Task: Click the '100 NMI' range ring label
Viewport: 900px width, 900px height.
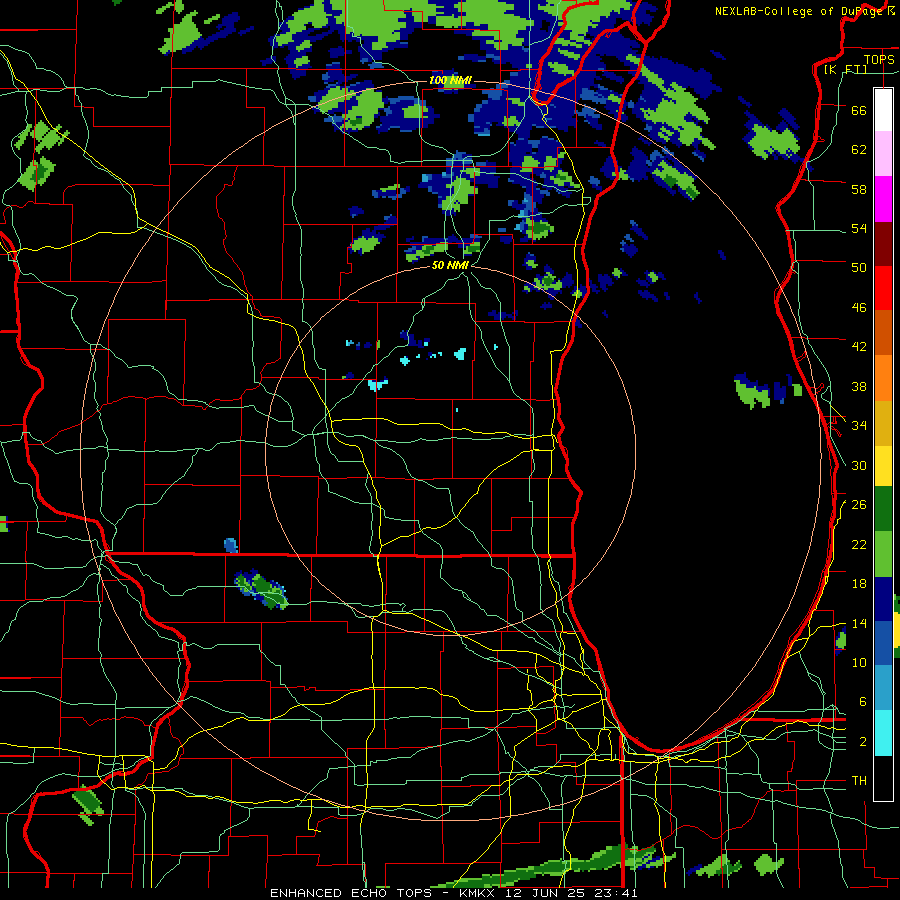Action: pyautogui.click(x=450, y=80)
